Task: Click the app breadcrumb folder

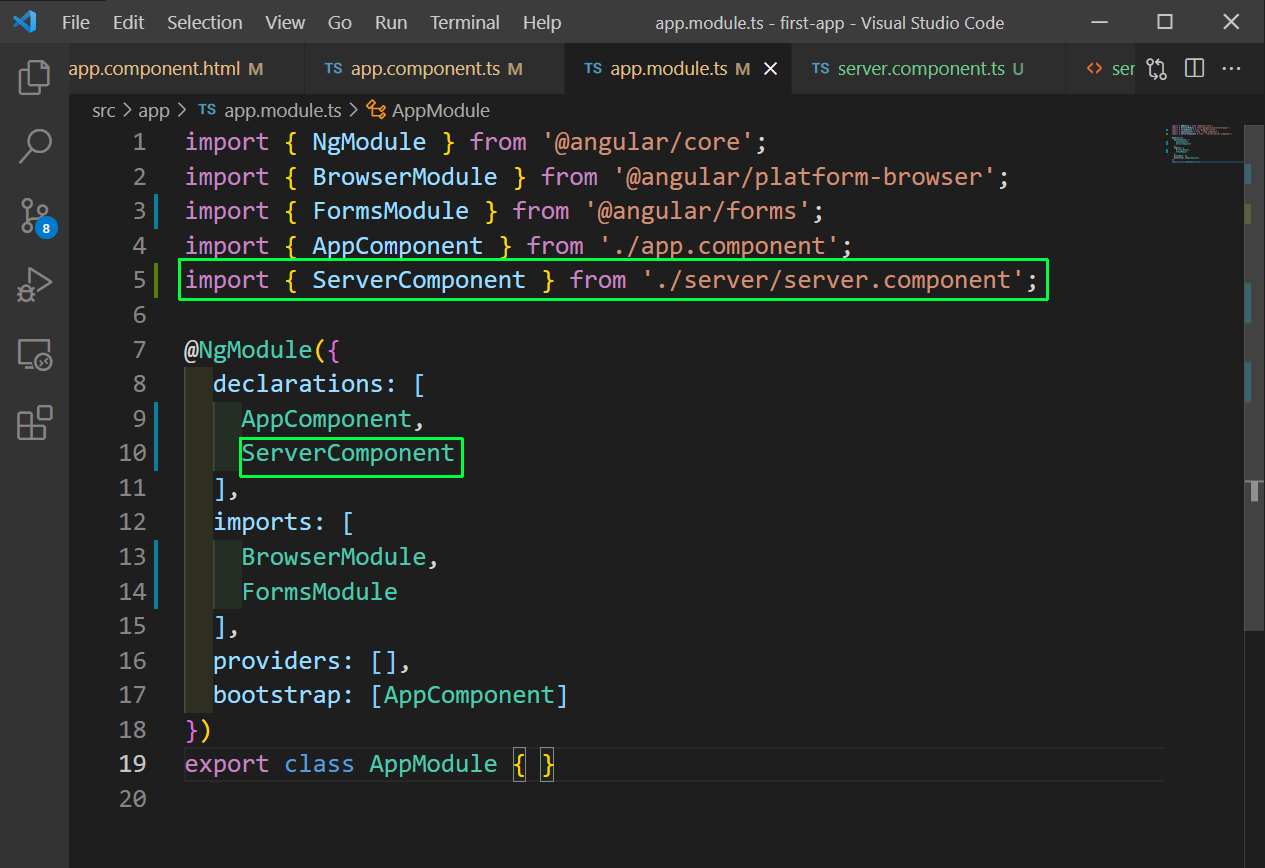Action: [154, 110]
